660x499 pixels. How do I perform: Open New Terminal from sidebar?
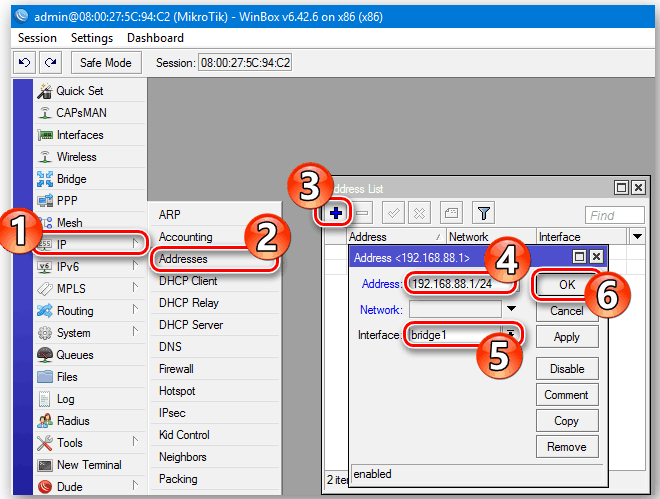tap(90, 465)
